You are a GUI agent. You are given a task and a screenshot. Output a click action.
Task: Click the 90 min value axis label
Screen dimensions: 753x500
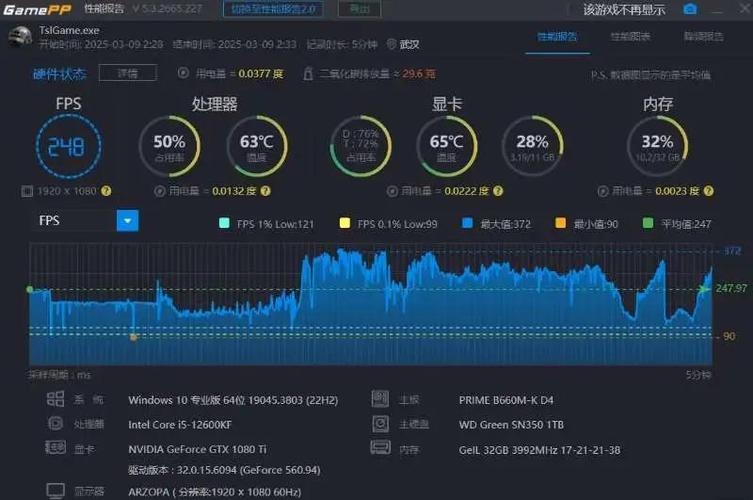click(x=729, y=336)
